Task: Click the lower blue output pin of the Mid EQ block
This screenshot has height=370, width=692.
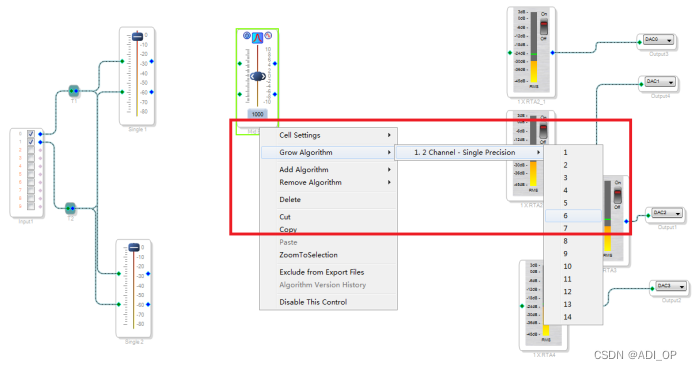Action: (275, 94)
